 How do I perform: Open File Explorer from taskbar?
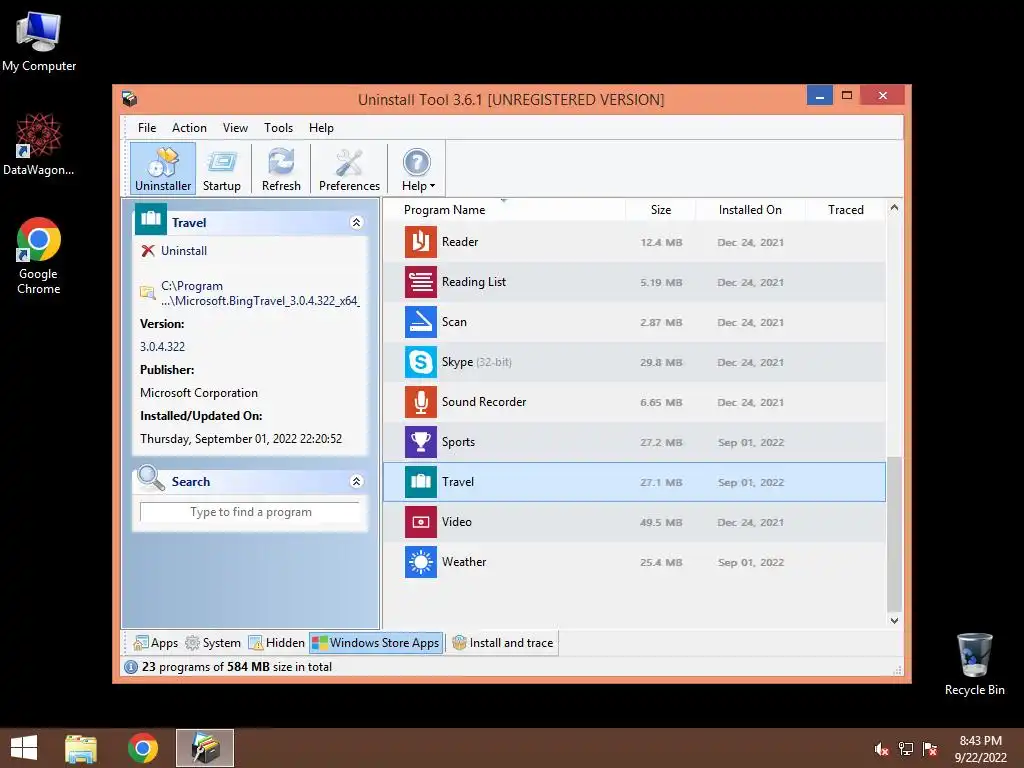point(81,748)
